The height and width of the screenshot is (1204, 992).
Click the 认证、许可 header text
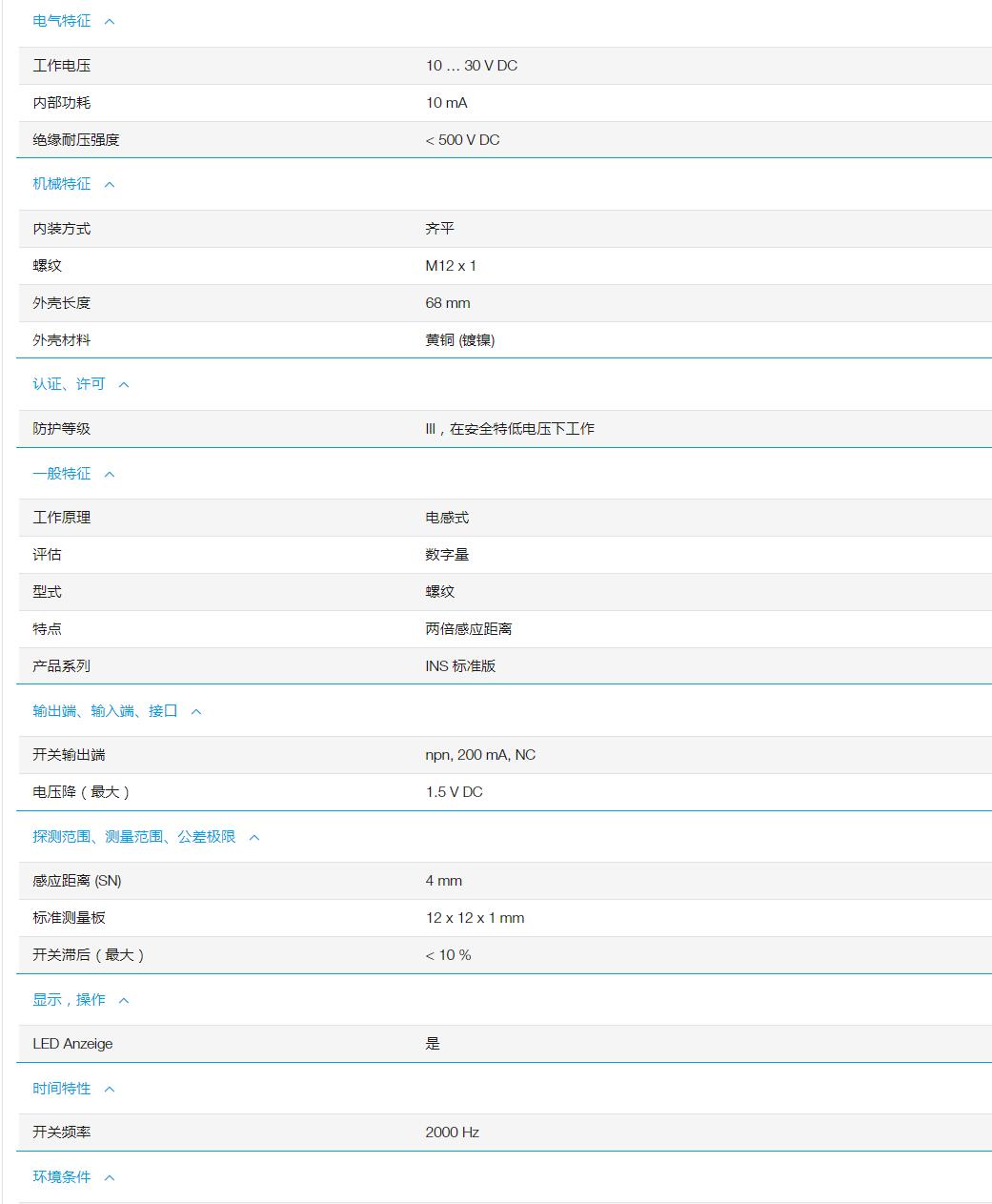pos(69,383)
